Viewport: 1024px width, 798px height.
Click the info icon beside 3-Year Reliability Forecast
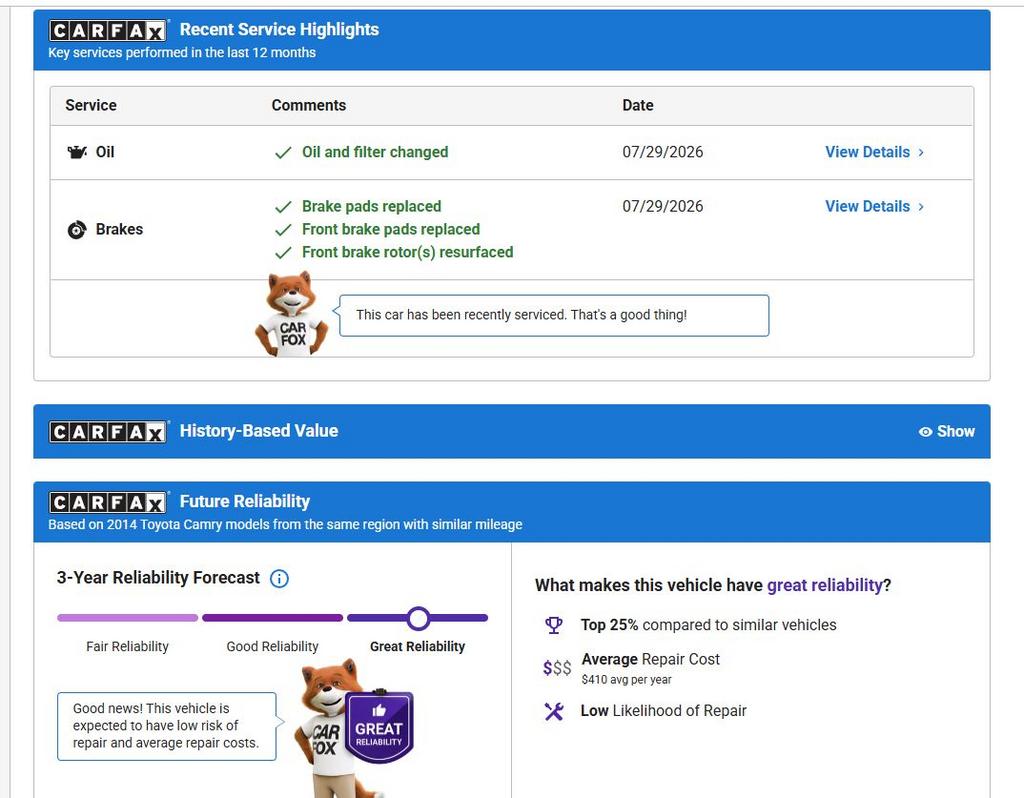click(x=280, y=579)
